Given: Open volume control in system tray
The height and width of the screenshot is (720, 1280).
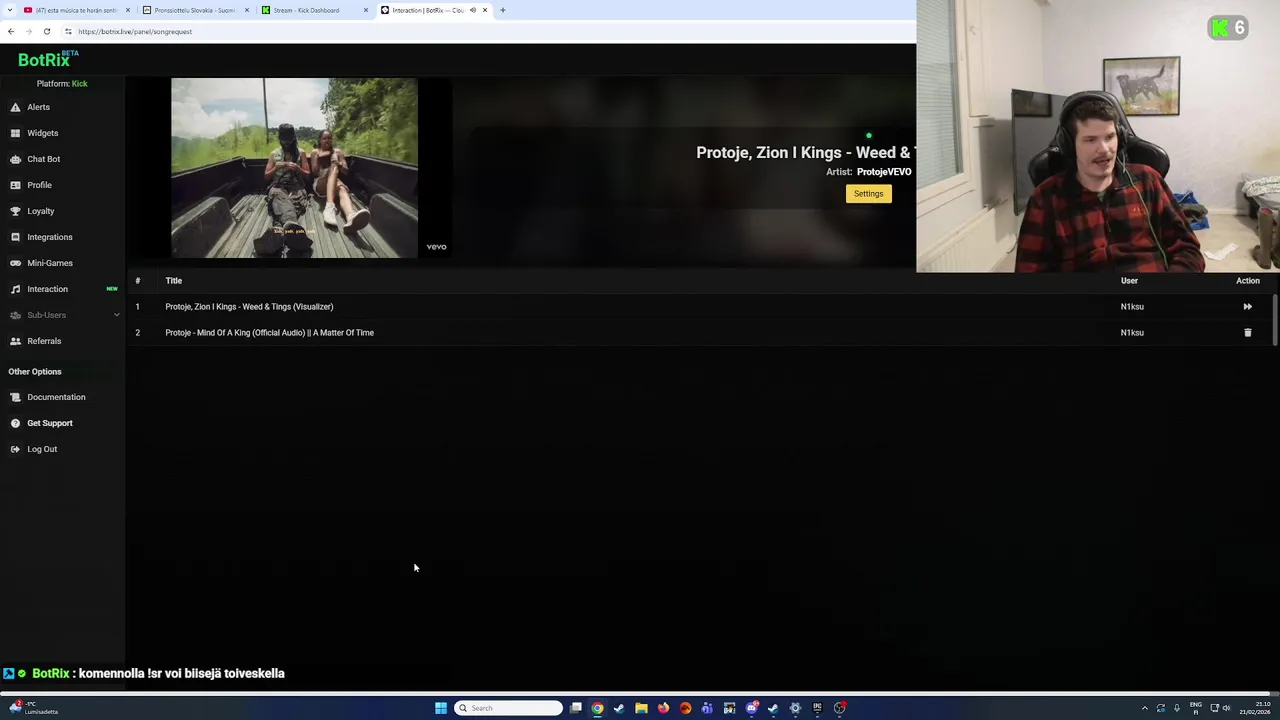Looking at the screenshot, I should pos(1227,708).
